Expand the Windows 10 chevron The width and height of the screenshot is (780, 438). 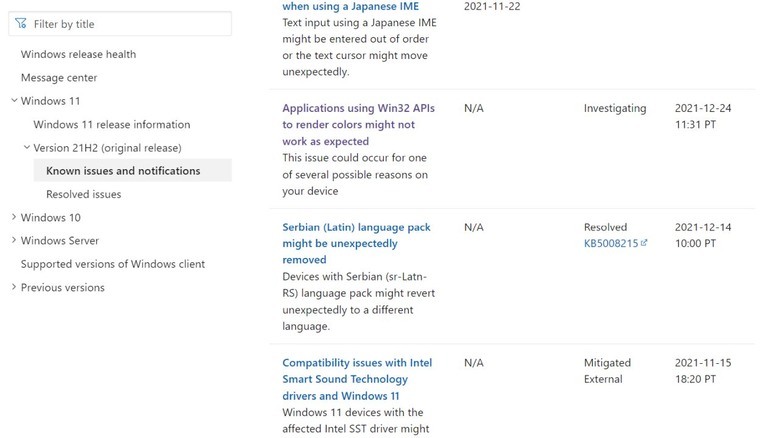pyautogui.click(x=14, y=217)
